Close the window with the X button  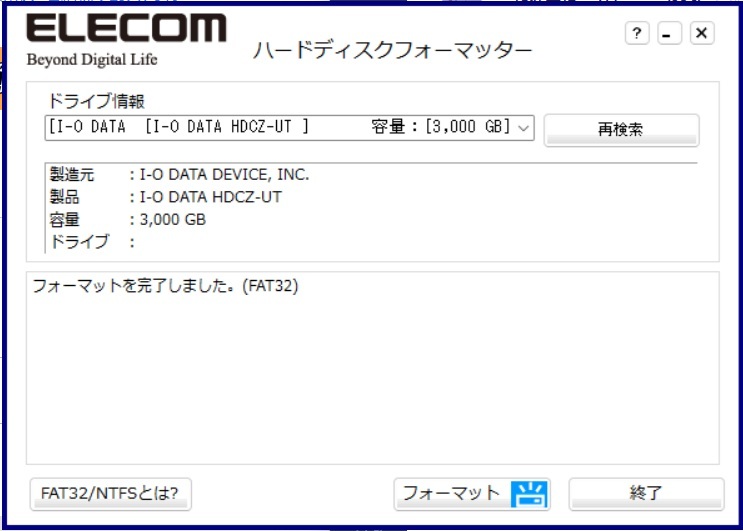pos(702,33)
